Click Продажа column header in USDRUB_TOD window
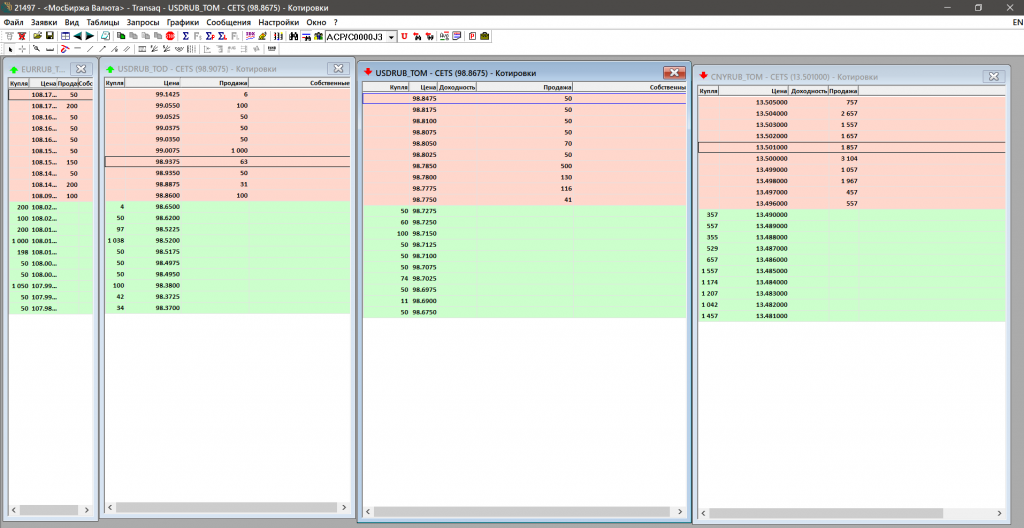Image resolution: width=1024 pixels, height=528 pixels. coord(214,83)
